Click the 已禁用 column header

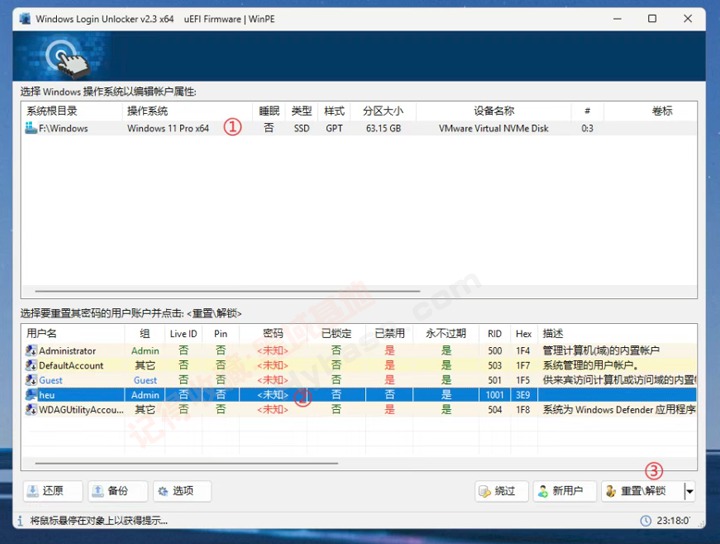390,333
